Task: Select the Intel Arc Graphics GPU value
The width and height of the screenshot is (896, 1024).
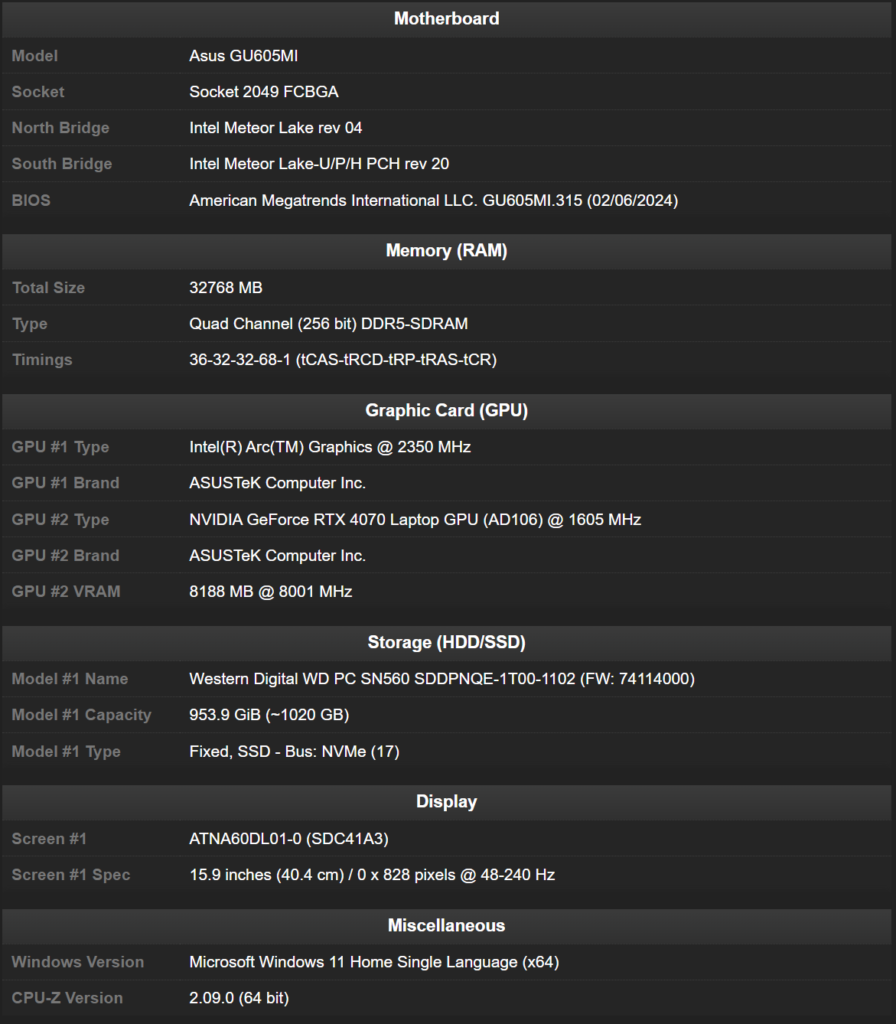Action: point(330,447)
